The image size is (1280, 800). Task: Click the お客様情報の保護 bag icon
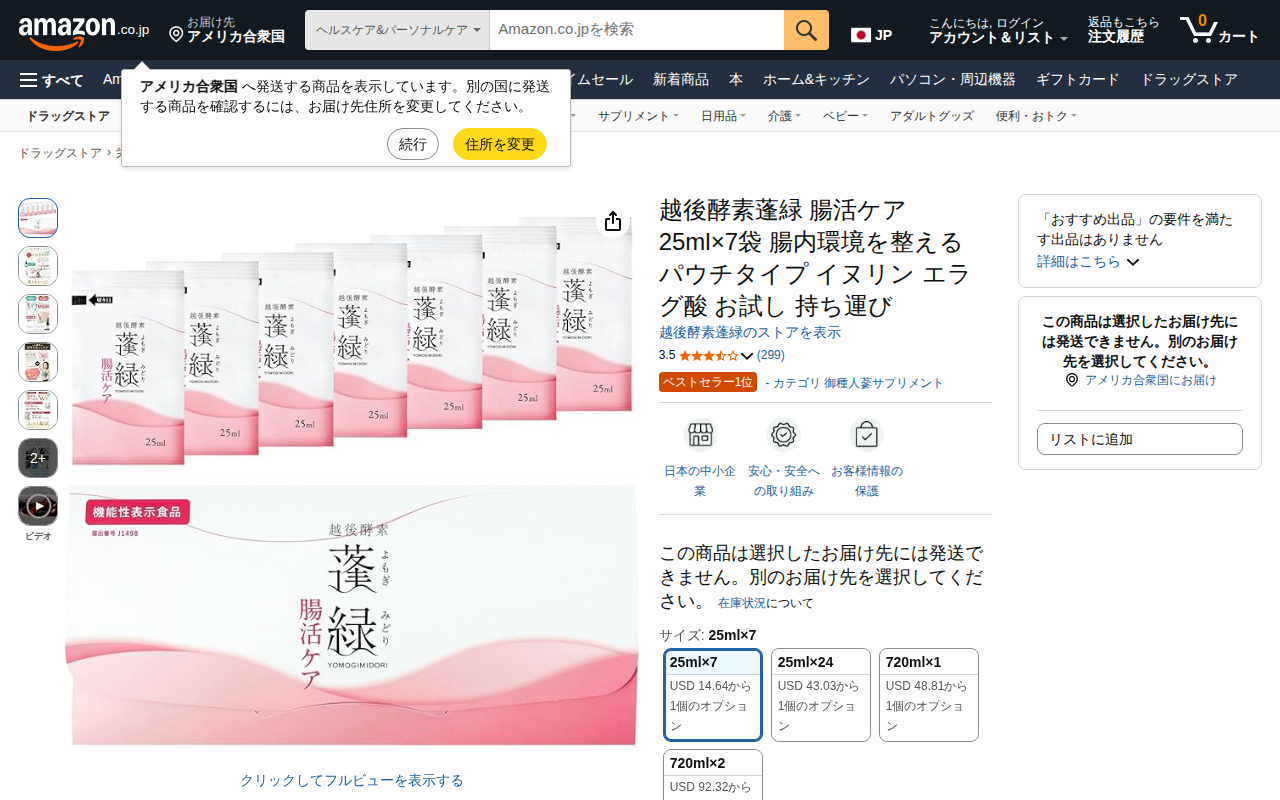tap(867, 435)
